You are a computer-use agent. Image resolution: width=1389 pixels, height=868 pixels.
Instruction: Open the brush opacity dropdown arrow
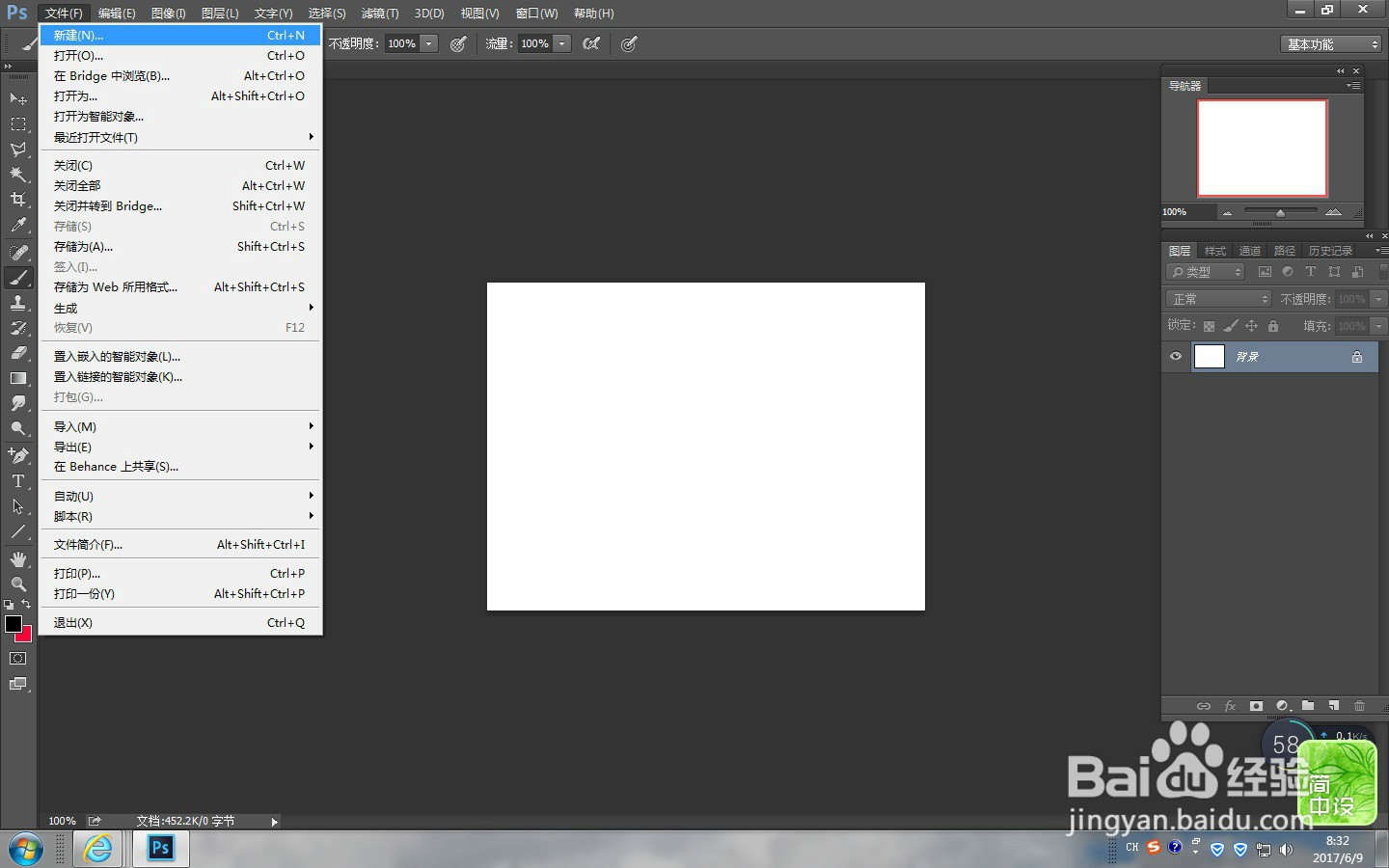coord(429,43)
